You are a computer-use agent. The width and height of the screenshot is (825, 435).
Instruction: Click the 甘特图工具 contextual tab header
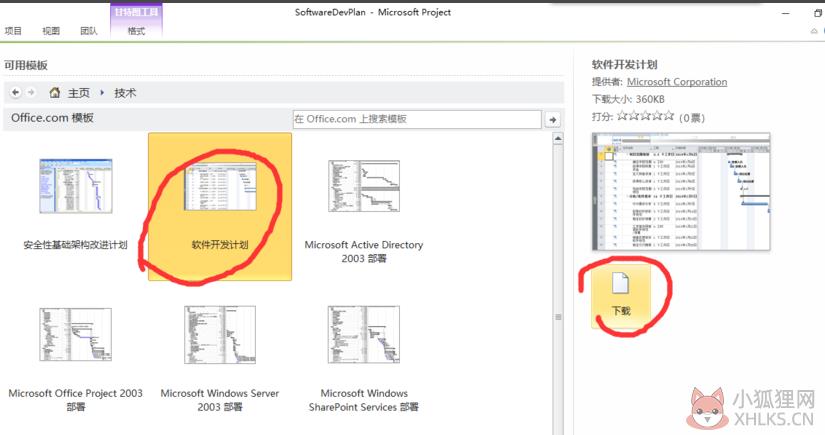coord(136,12)
